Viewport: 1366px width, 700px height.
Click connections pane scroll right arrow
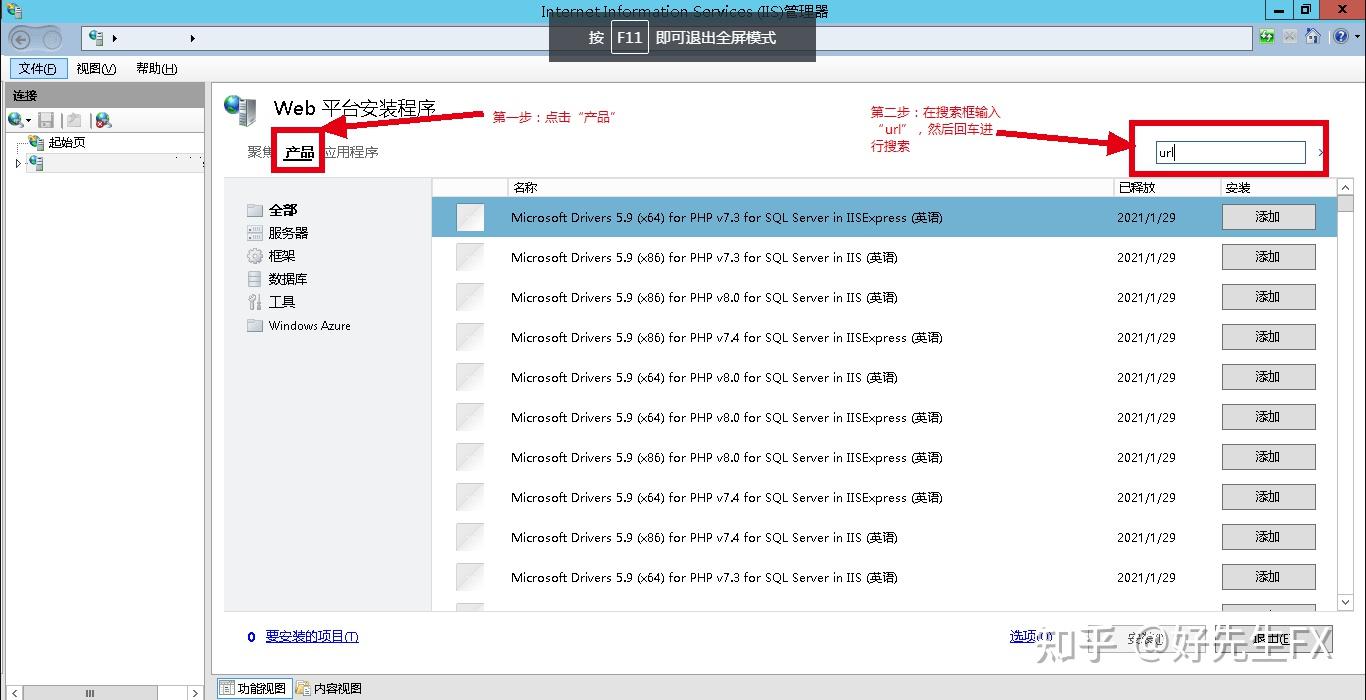click(196, 692)
